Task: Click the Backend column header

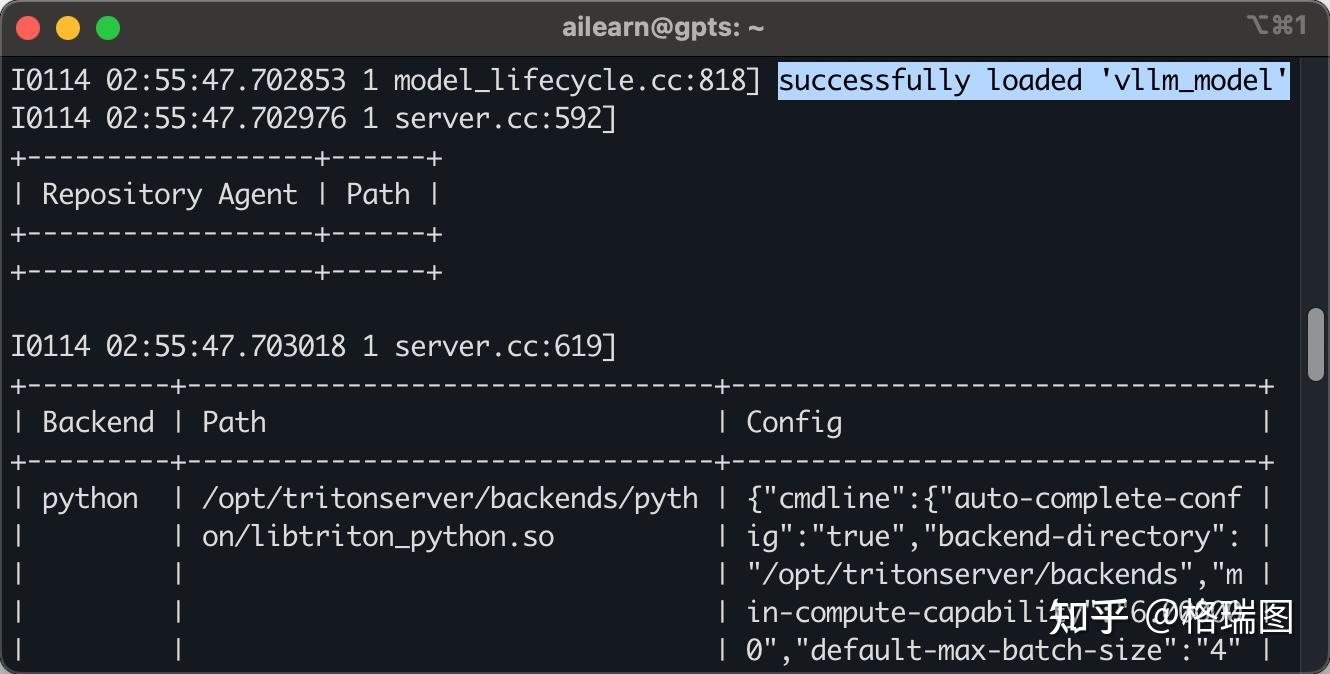Action: point(98,422)
